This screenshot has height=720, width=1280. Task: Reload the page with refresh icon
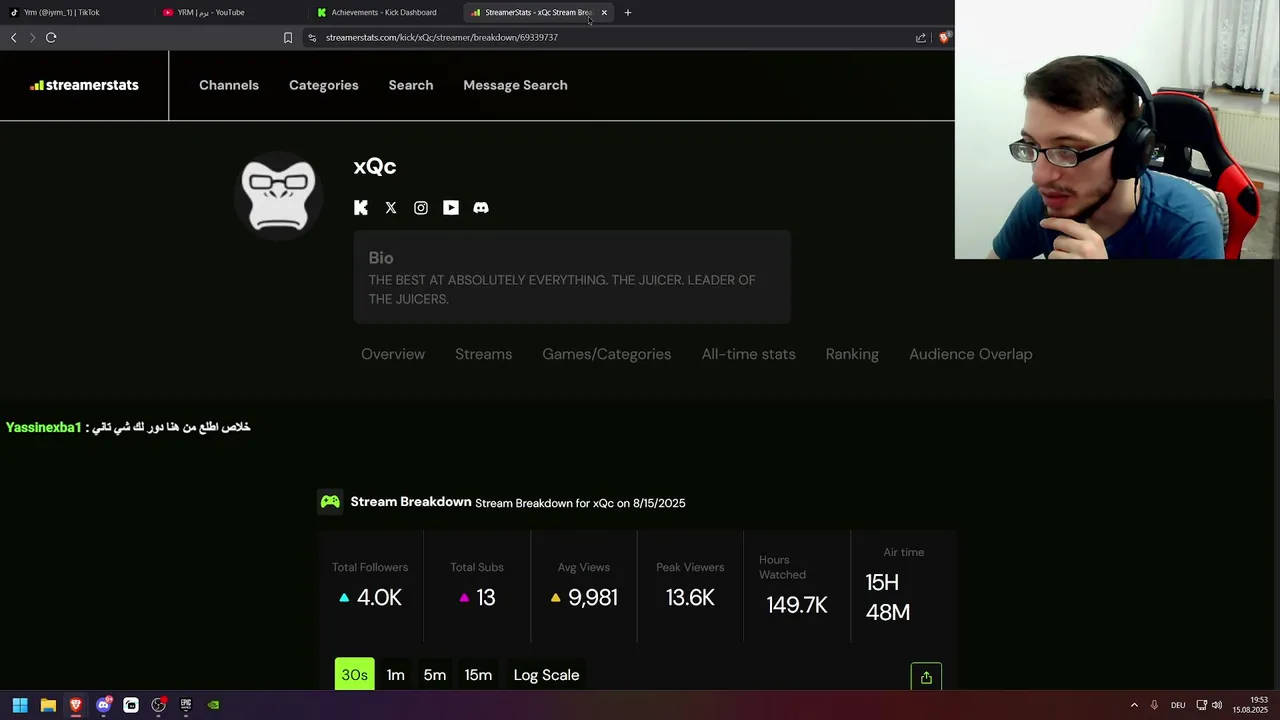[51, 37]
